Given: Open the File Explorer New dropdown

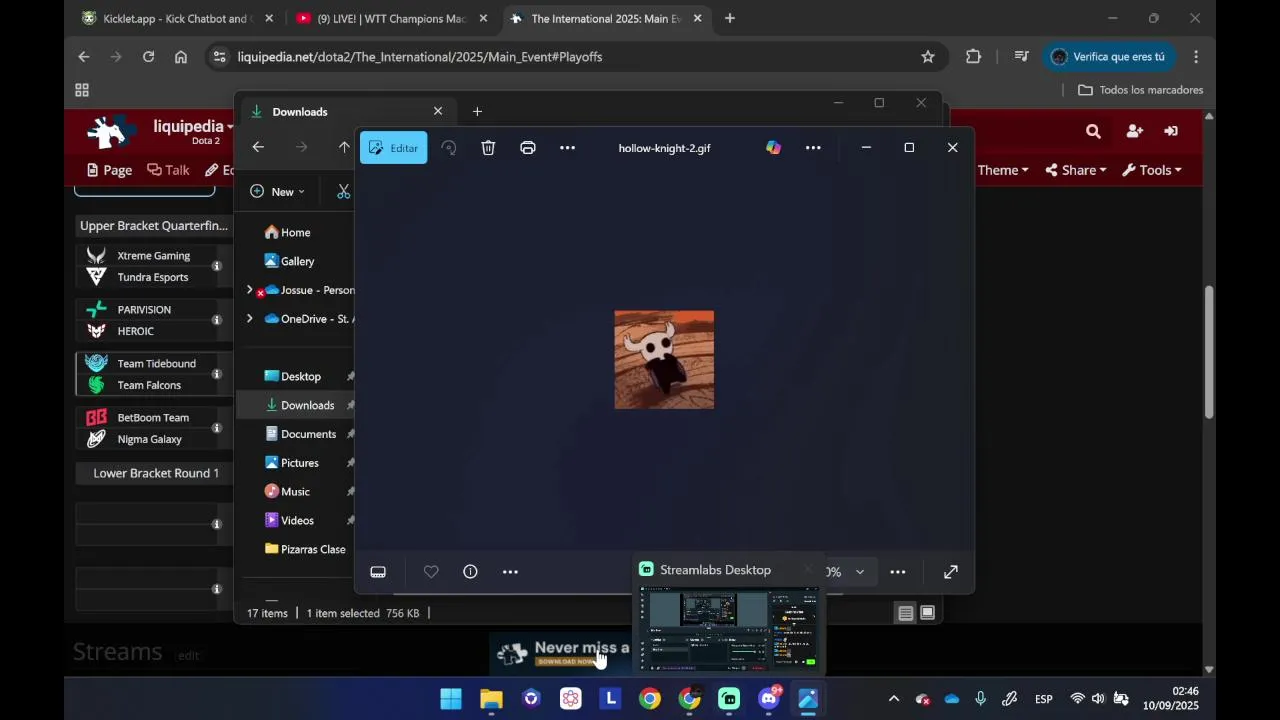Looking at the screenshot, I should pyautogui.click(x=278, y=192).
